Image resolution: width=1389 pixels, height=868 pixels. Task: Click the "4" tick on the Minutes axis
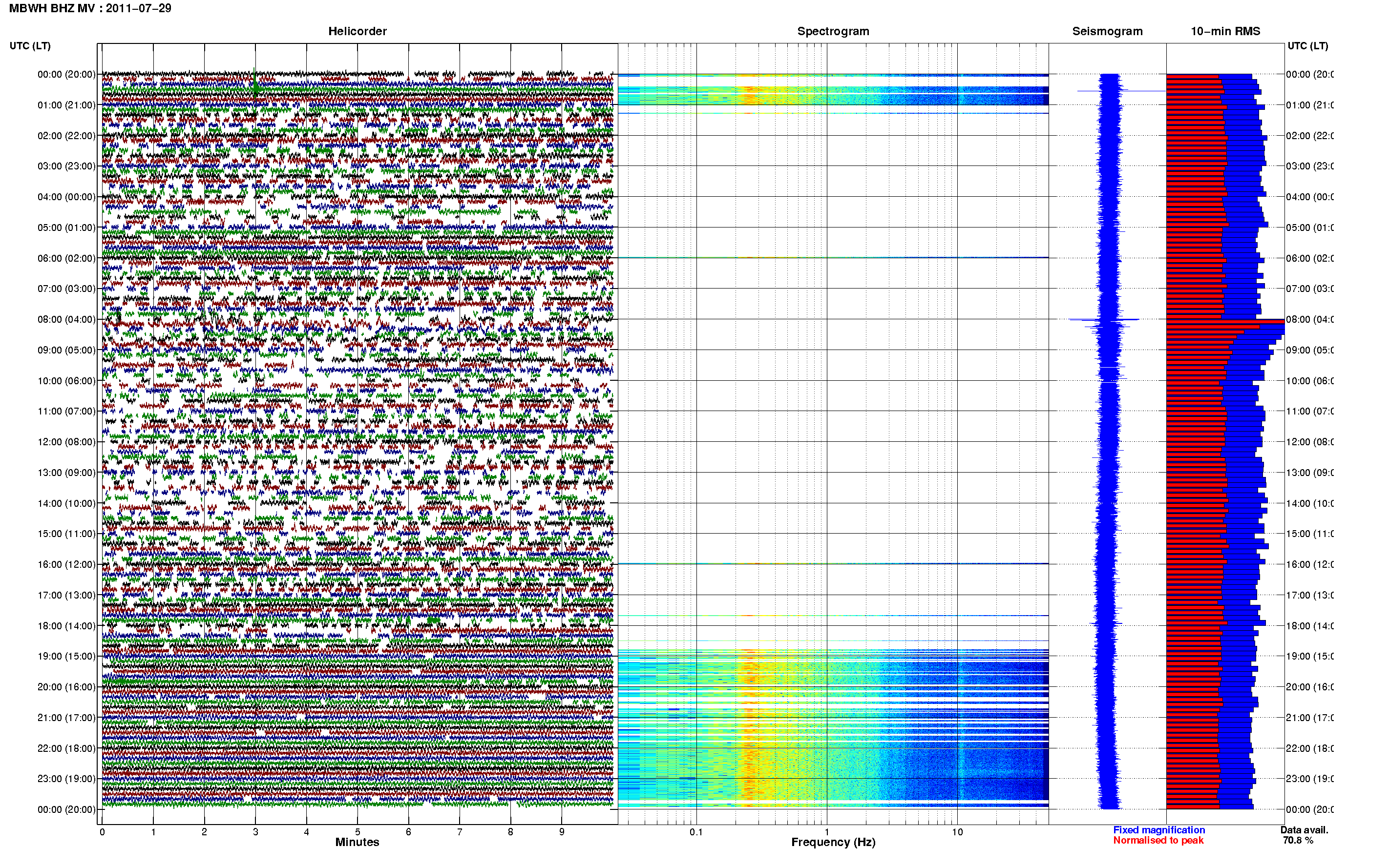pos(307,832)
